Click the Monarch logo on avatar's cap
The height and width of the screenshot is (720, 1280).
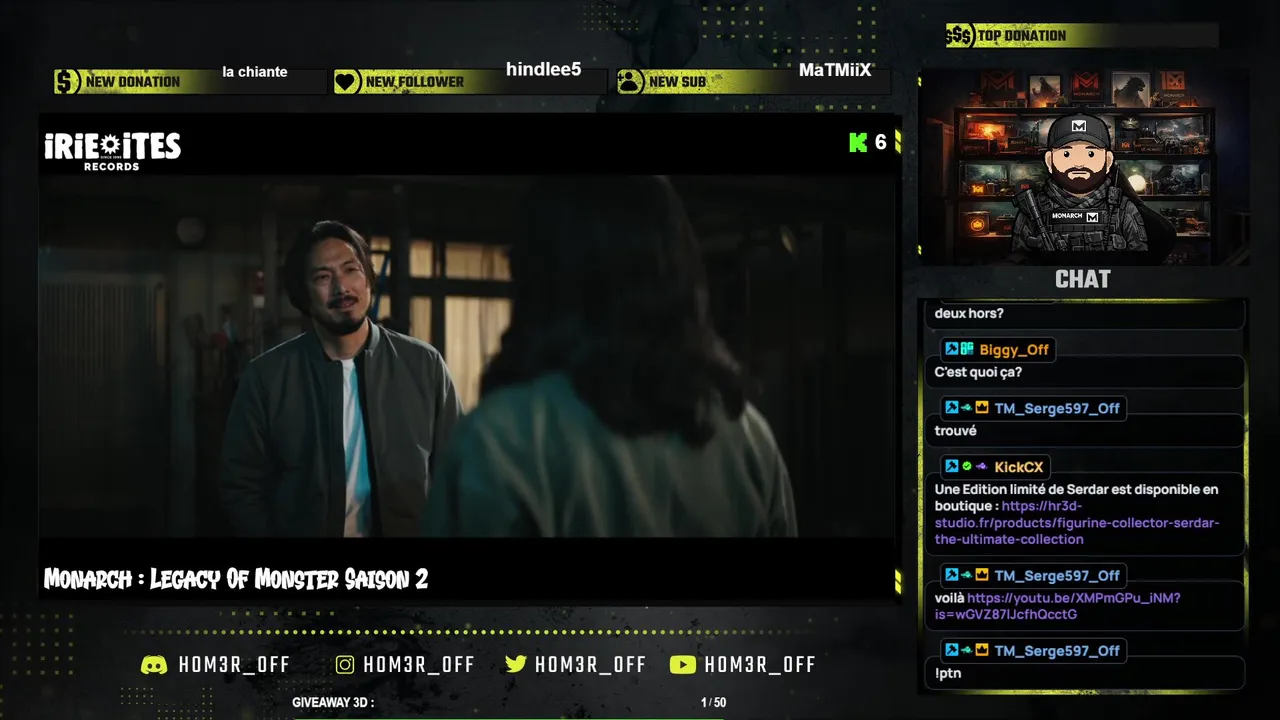coord(1079,126)
